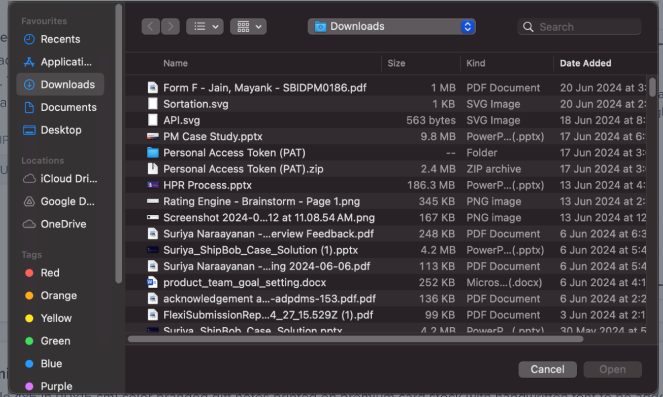This screenshot has height=397, width=663.
Task: Click the 186.3 MB size value
Action: coord(431,185)
